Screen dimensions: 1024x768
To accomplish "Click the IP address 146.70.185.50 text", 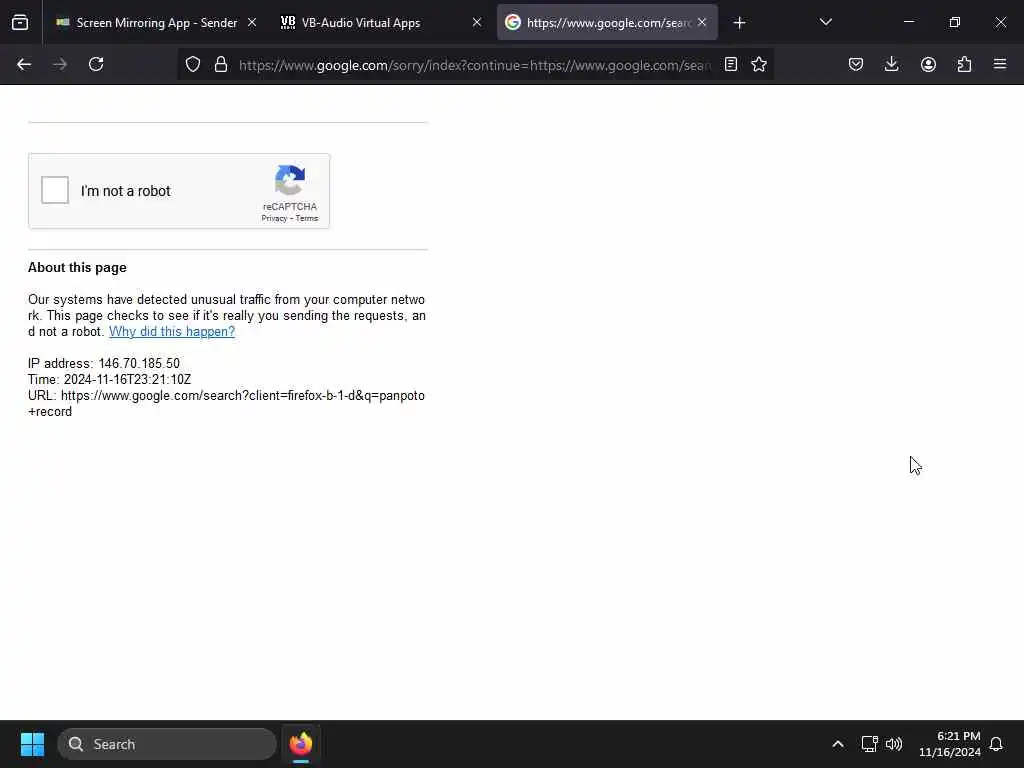I will (104, 363).
